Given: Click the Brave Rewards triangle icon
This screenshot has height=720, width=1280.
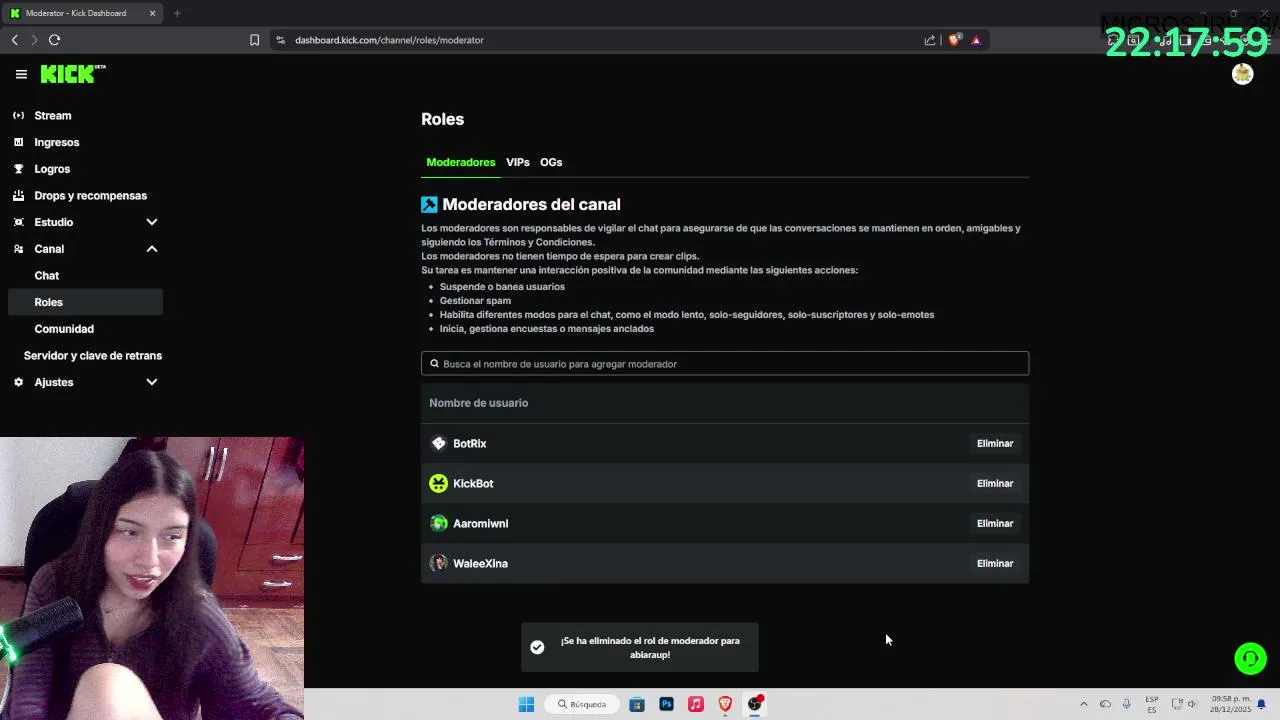Looking at the screenshot, I should tap(976, 40).
